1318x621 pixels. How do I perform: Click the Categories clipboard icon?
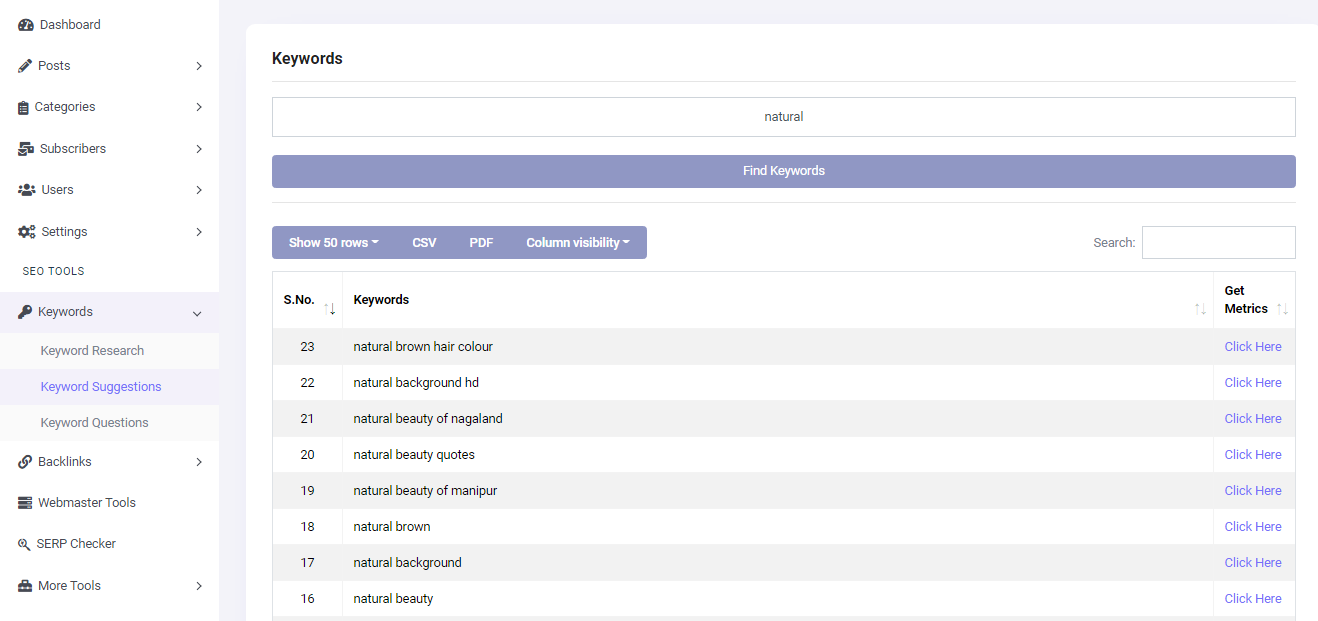[24, 108]
